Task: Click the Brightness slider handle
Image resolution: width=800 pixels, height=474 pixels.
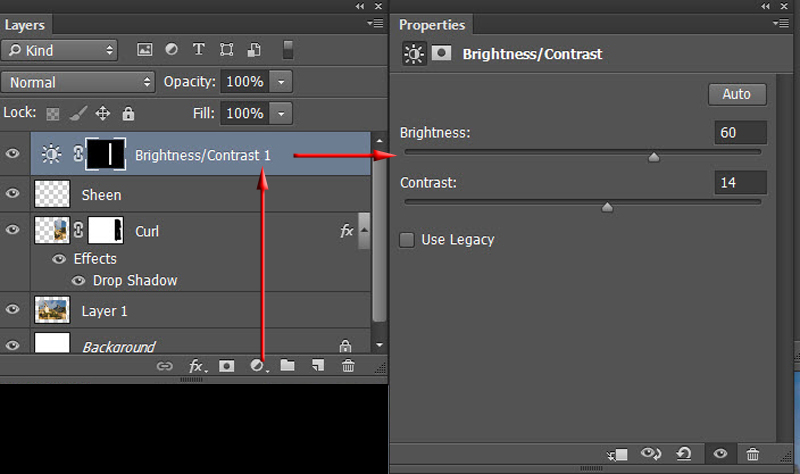Action: 654,157
